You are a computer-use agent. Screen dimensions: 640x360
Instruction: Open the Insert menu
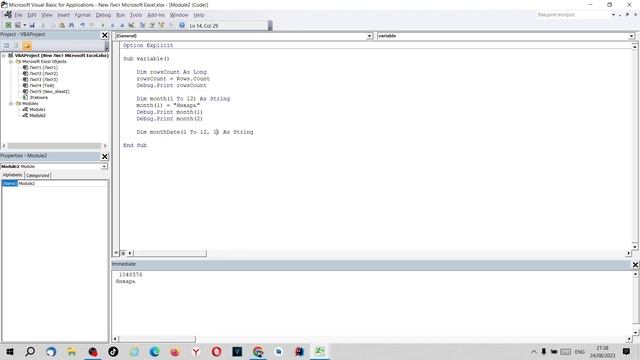(63, 15)
